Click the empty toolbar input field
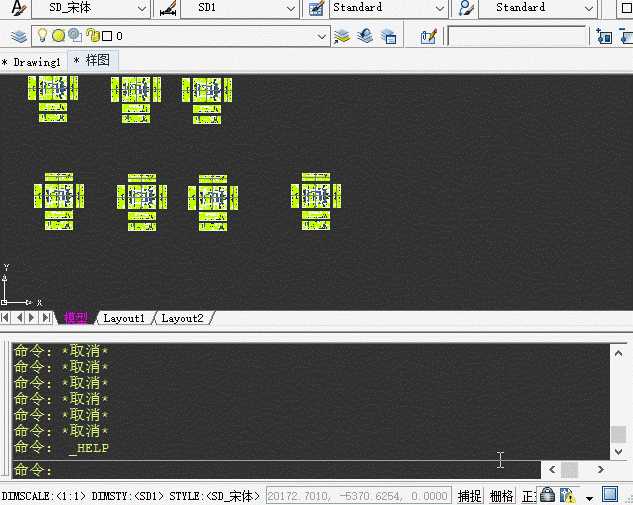Image resolution: width=633 pixels, height=505 pixels. click(516, 36)
